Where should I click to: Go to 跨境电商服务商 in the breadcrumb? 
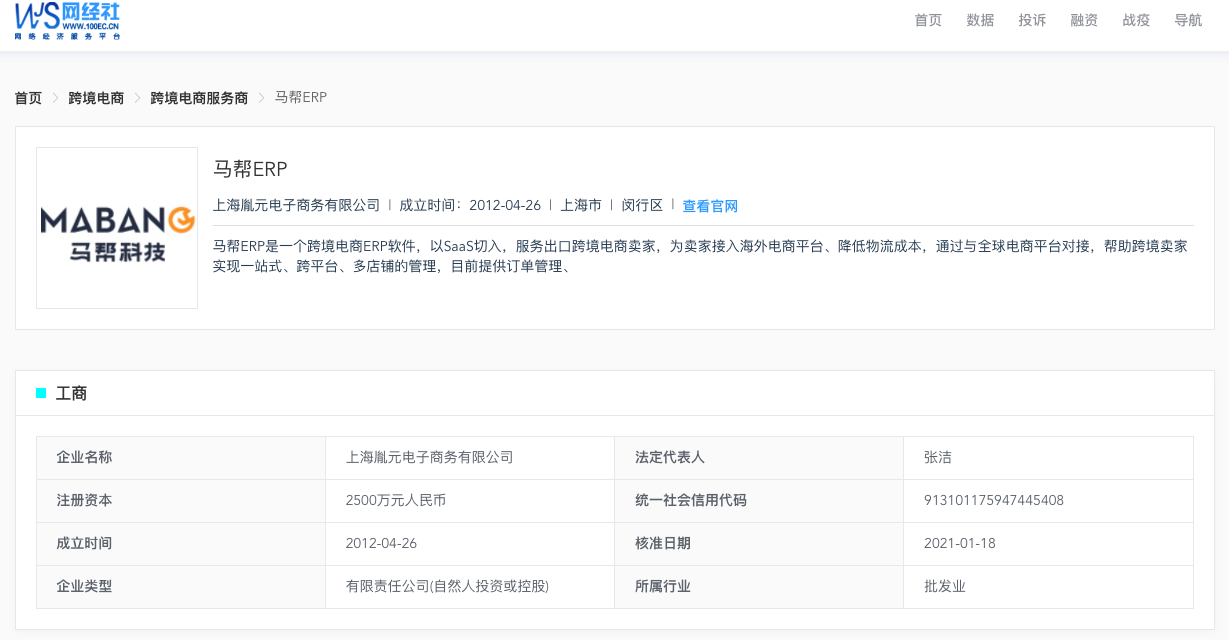[x=199, y=98]
